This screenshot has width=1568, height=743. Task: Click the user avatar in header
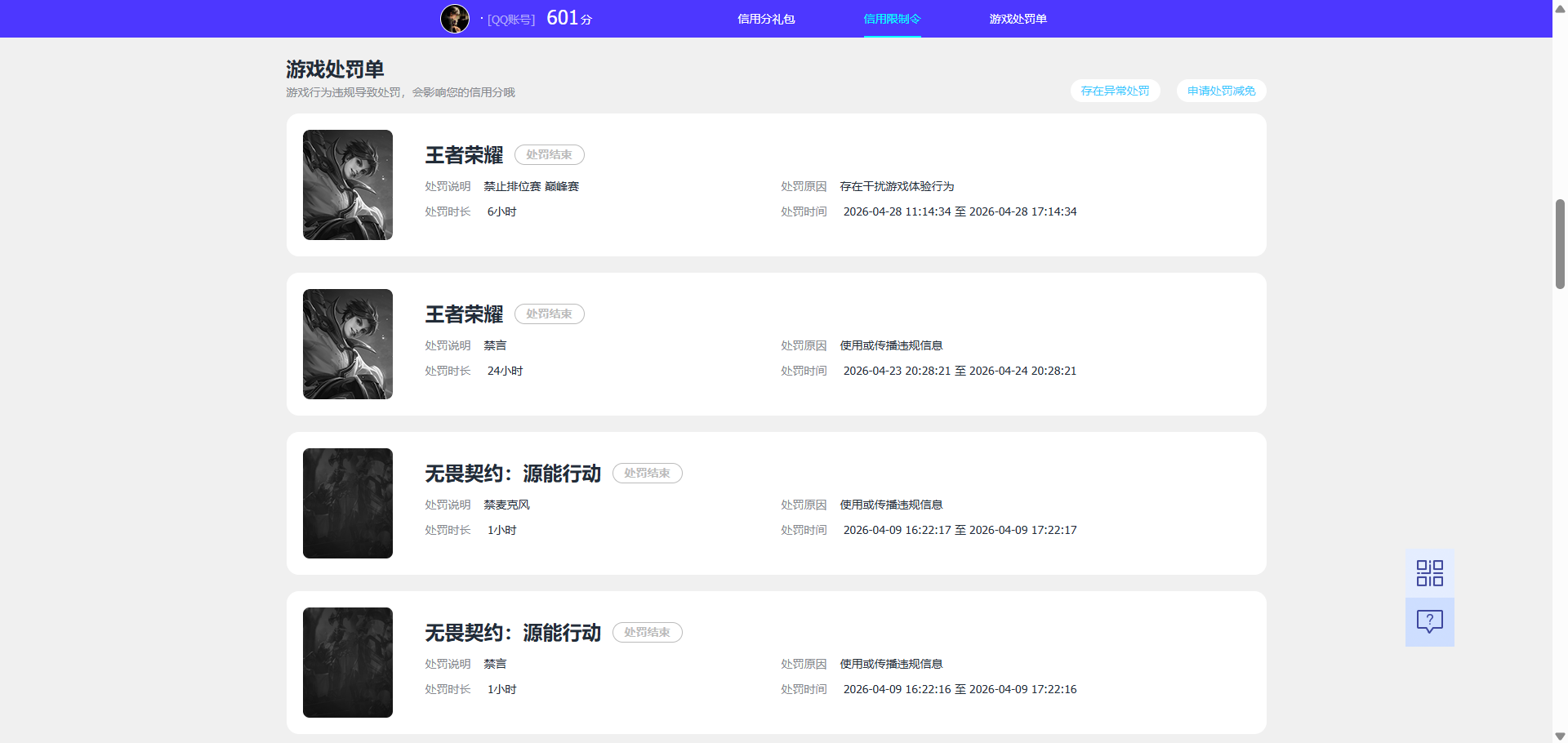click(x=455, y=19)
